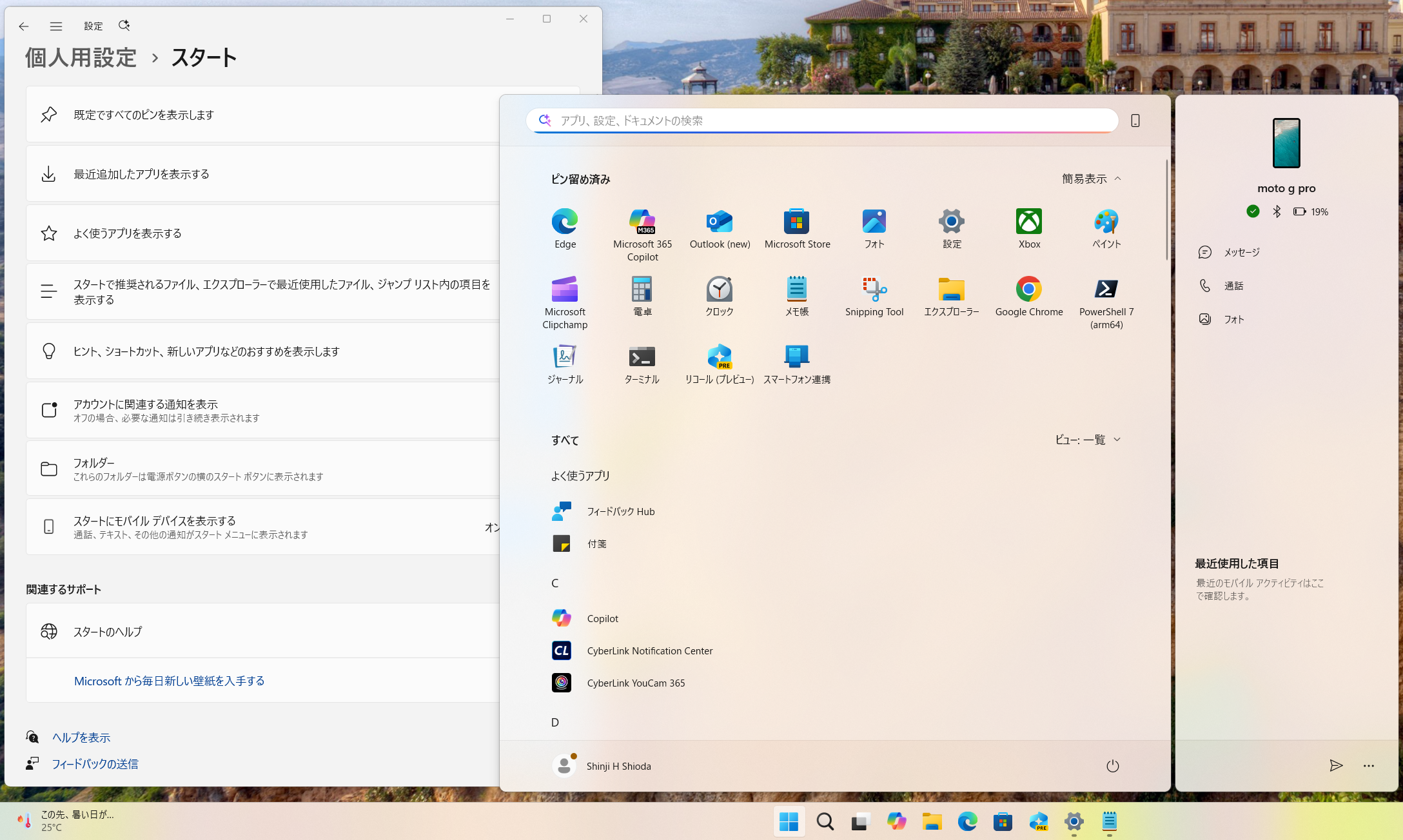Open the Xbox pinned app
This screenshot has width=1403, height=840.
coord(1029,229)
